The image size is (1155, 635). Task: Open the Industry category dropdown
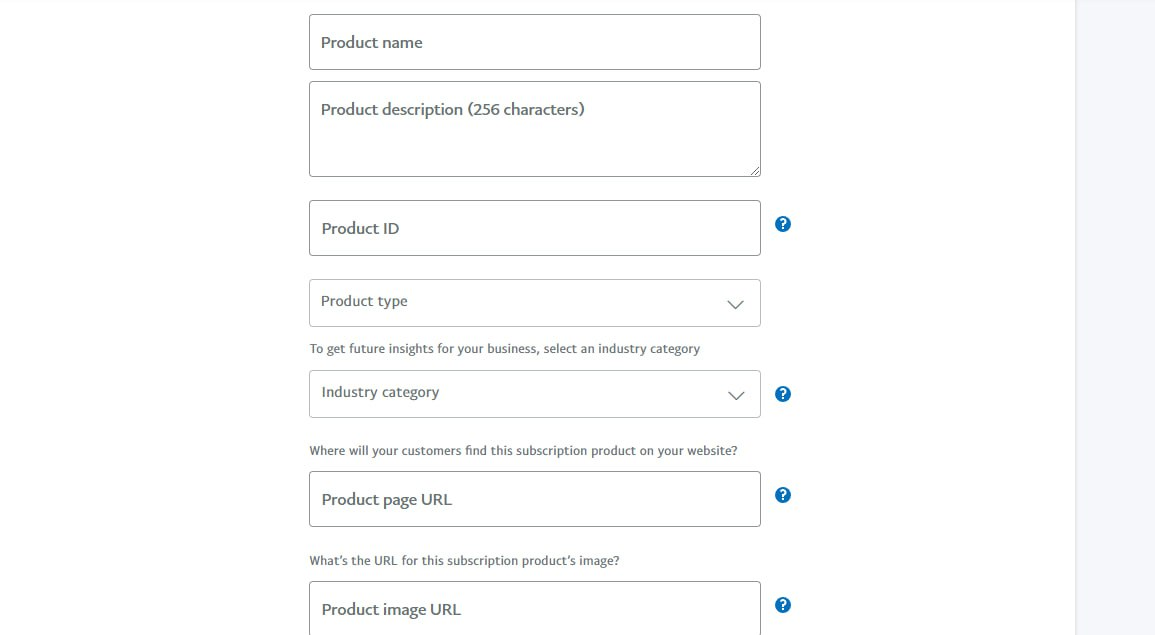534,394
